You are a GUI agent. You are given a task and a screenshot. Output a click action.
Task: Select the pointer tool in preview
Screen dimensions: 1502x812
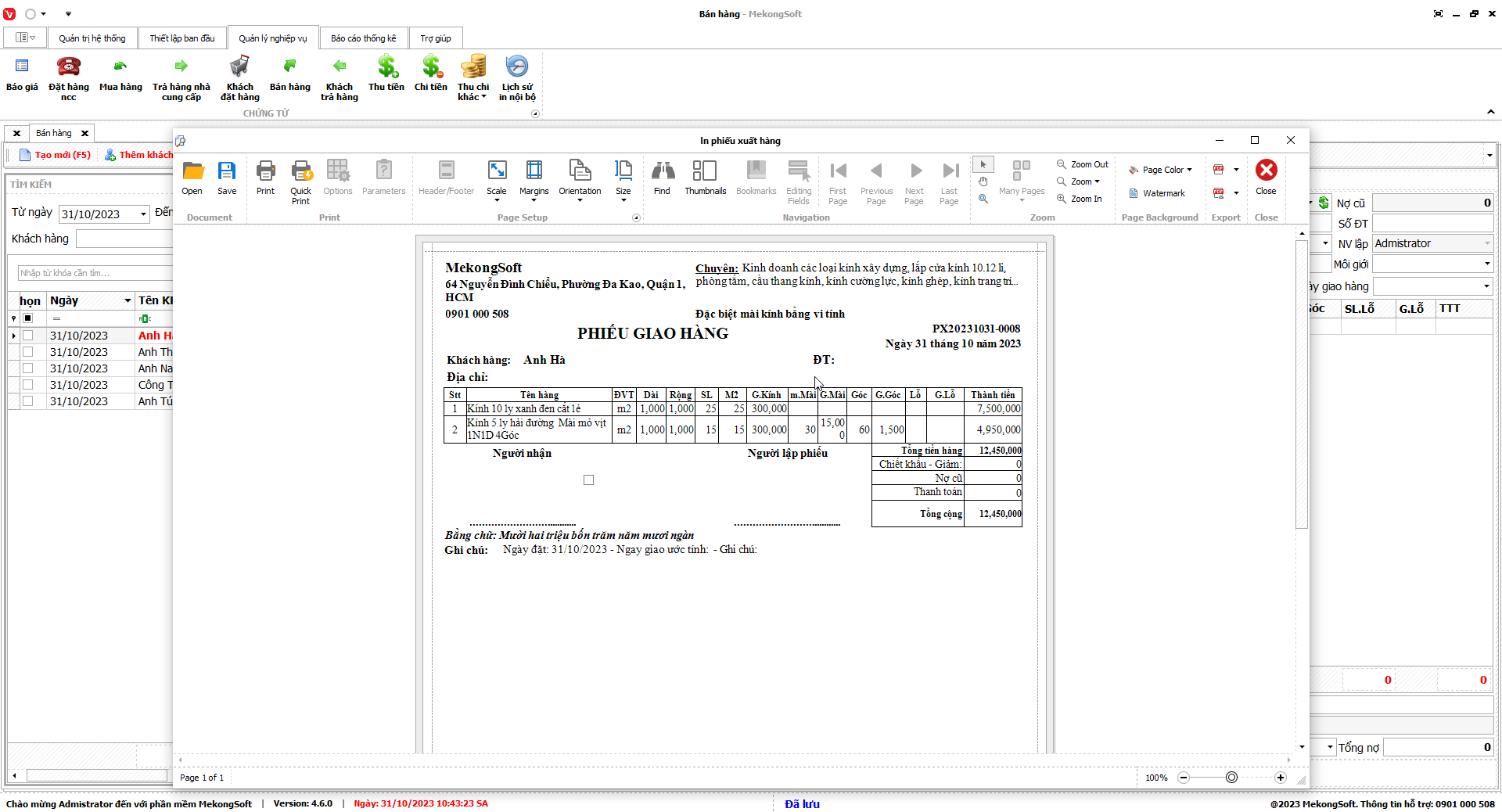point(983,164)
